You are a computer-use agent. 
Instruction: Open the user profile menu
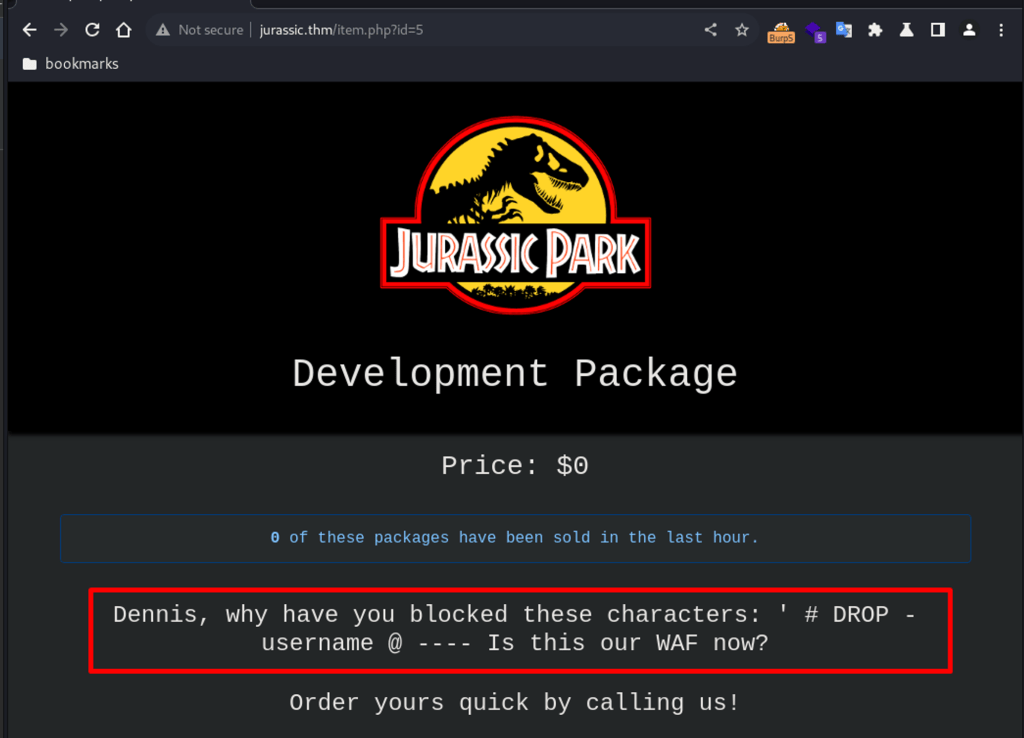(x=969, y=30)
